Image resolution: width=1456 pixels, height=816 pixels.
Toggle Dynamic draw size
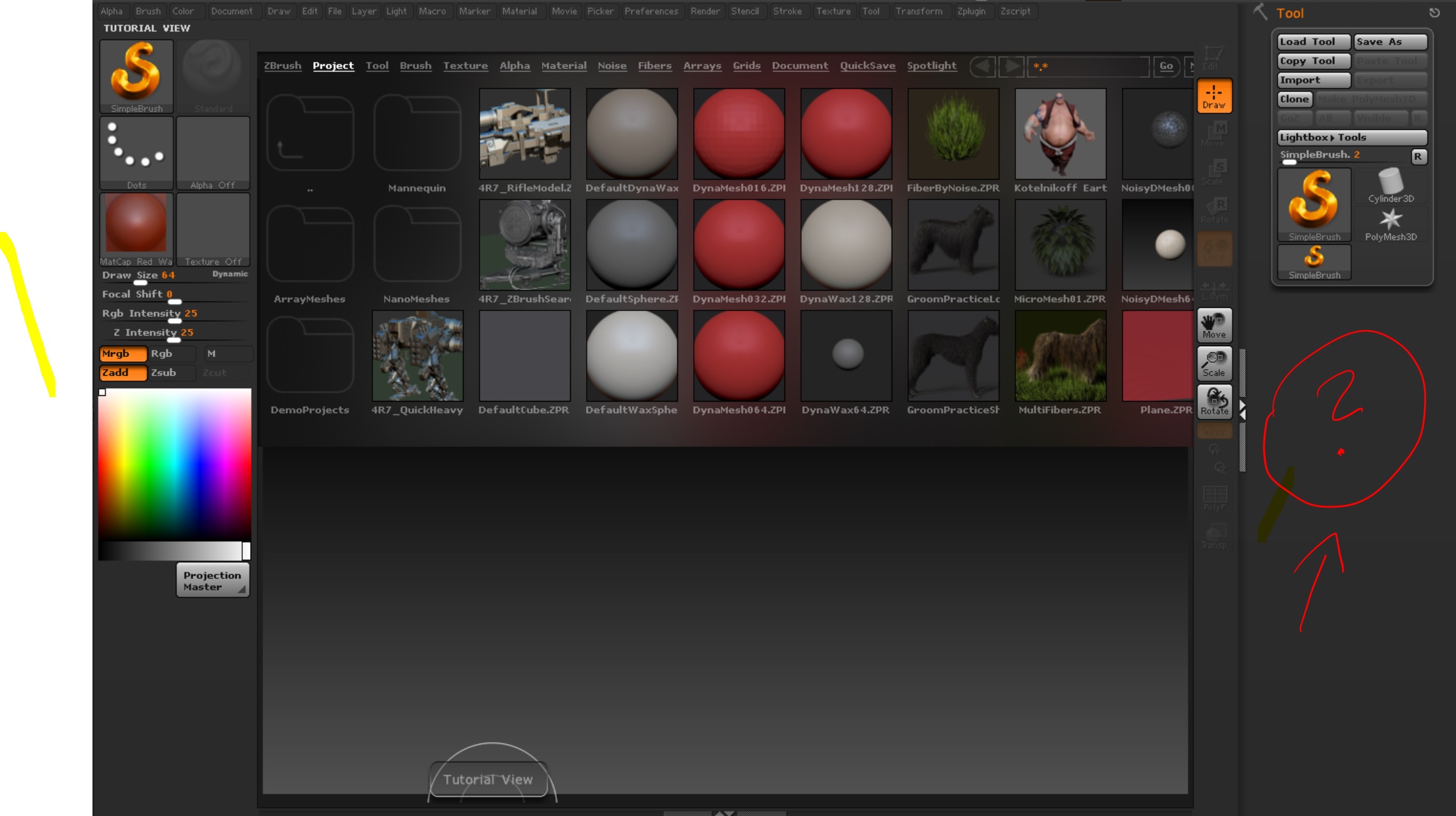pos(230,274)
